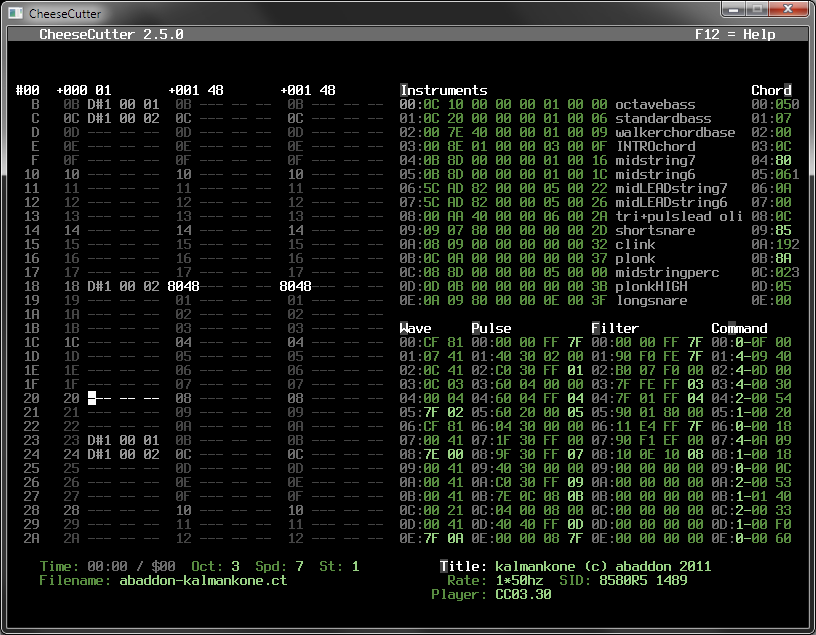Focus the Instruments table header

pos(443,90)
